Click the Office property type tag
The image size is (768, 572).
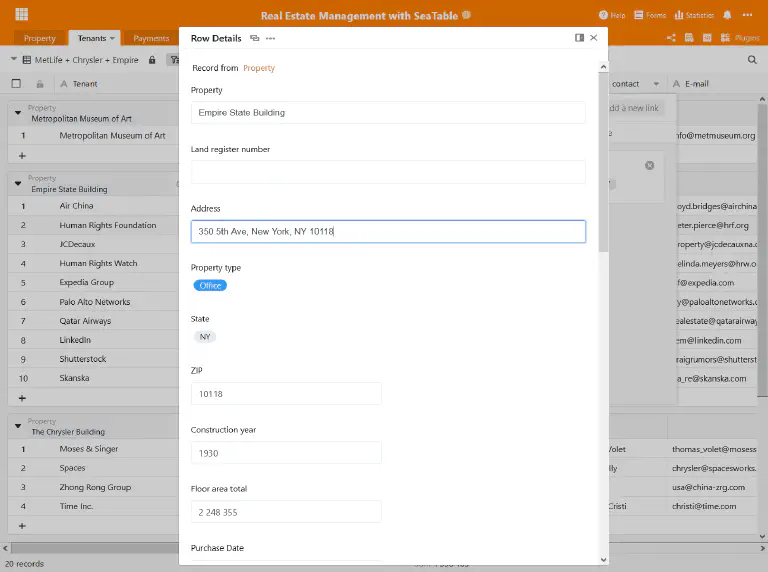(x=210, y=286)
